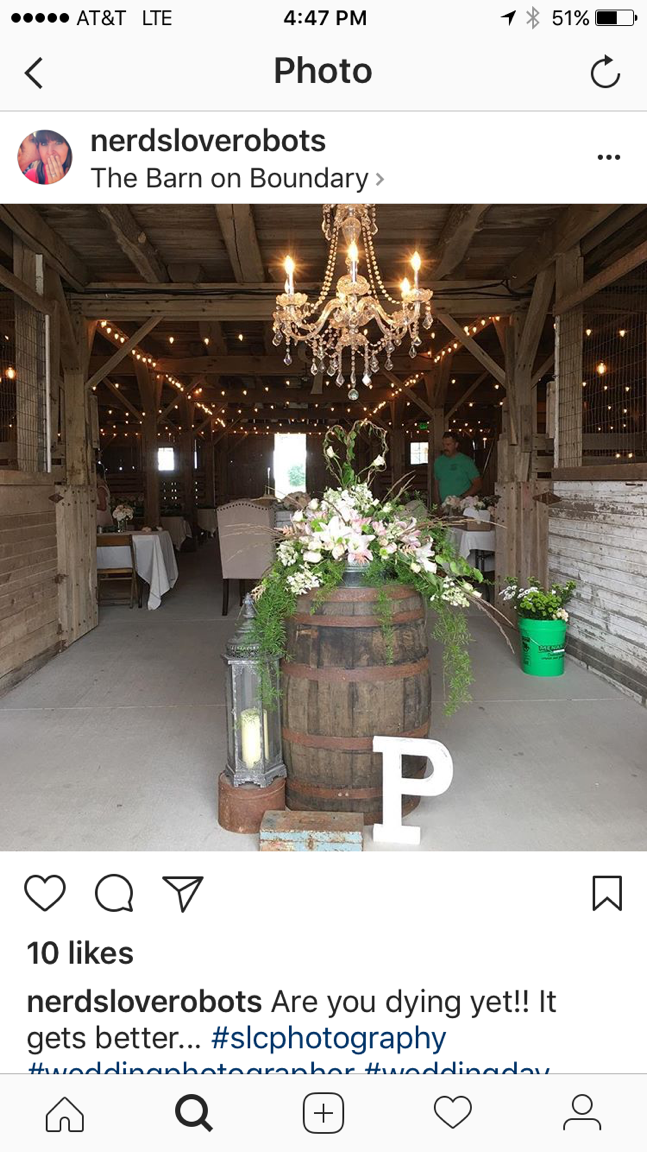Expand location via chevron next to Boundary
Image resolution: width=647 pixels, height=1152 pixels.
[380, 179]
